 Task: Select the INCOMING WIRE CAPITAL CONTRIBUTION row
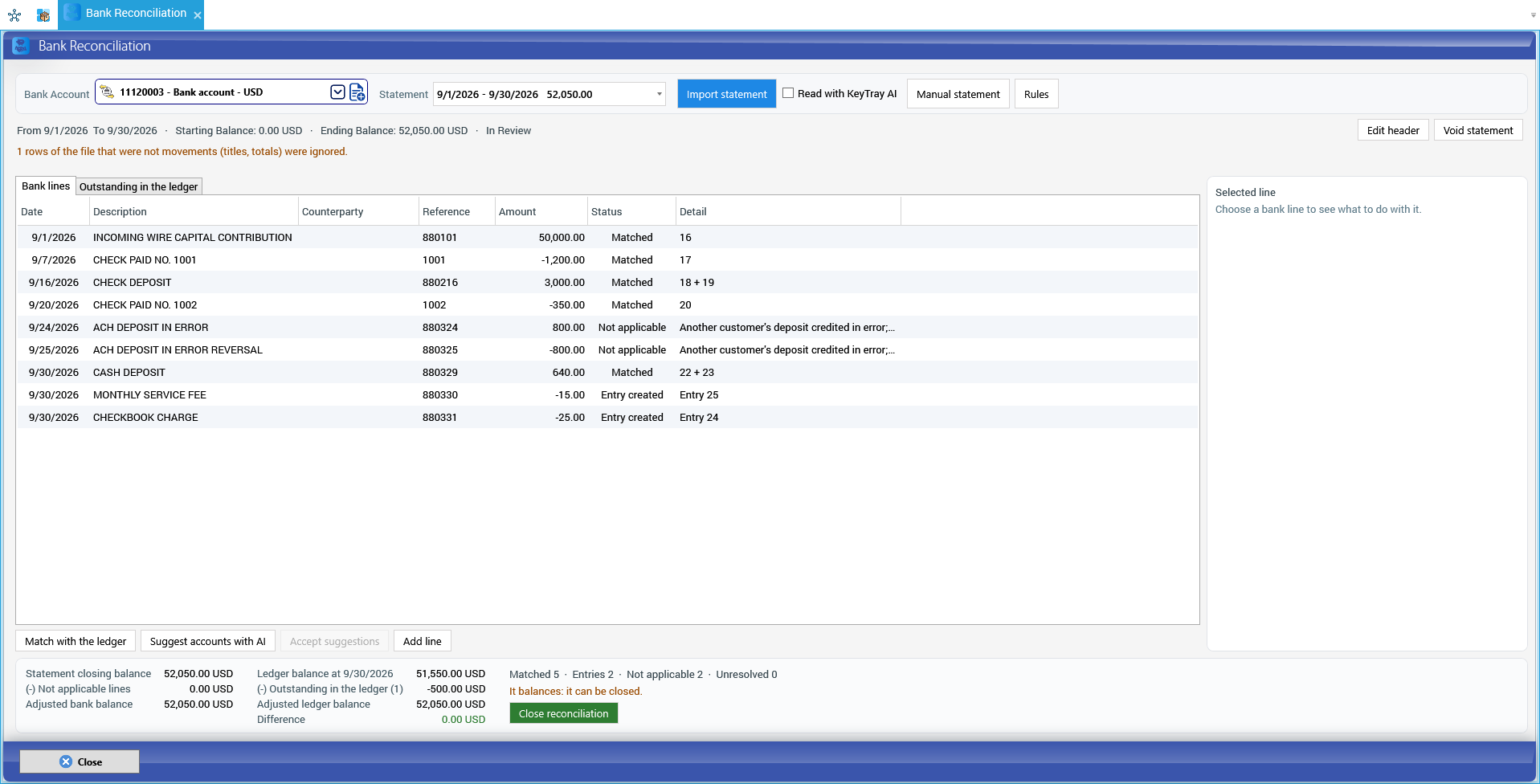tap(607, 237)
